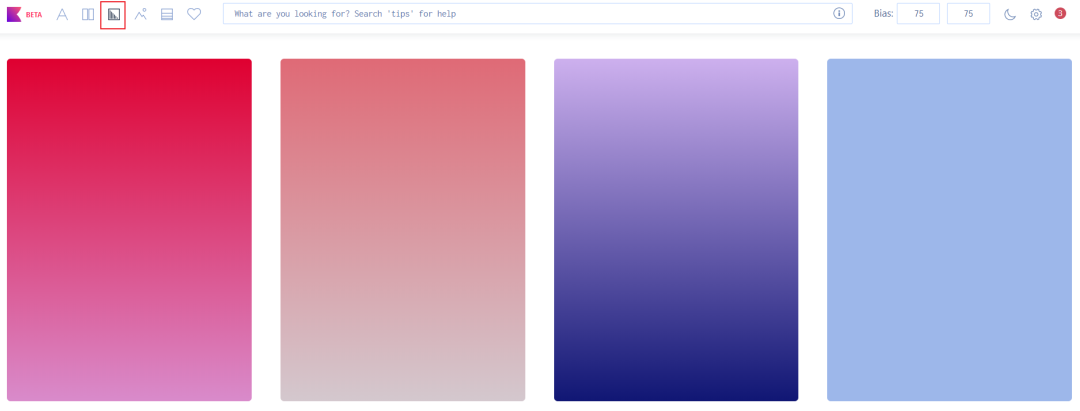Image resolution: width=1080 pixels, height=411 pixels.
Task: Open the red notification badge showing 3
Action: (x=1061, y=12)
